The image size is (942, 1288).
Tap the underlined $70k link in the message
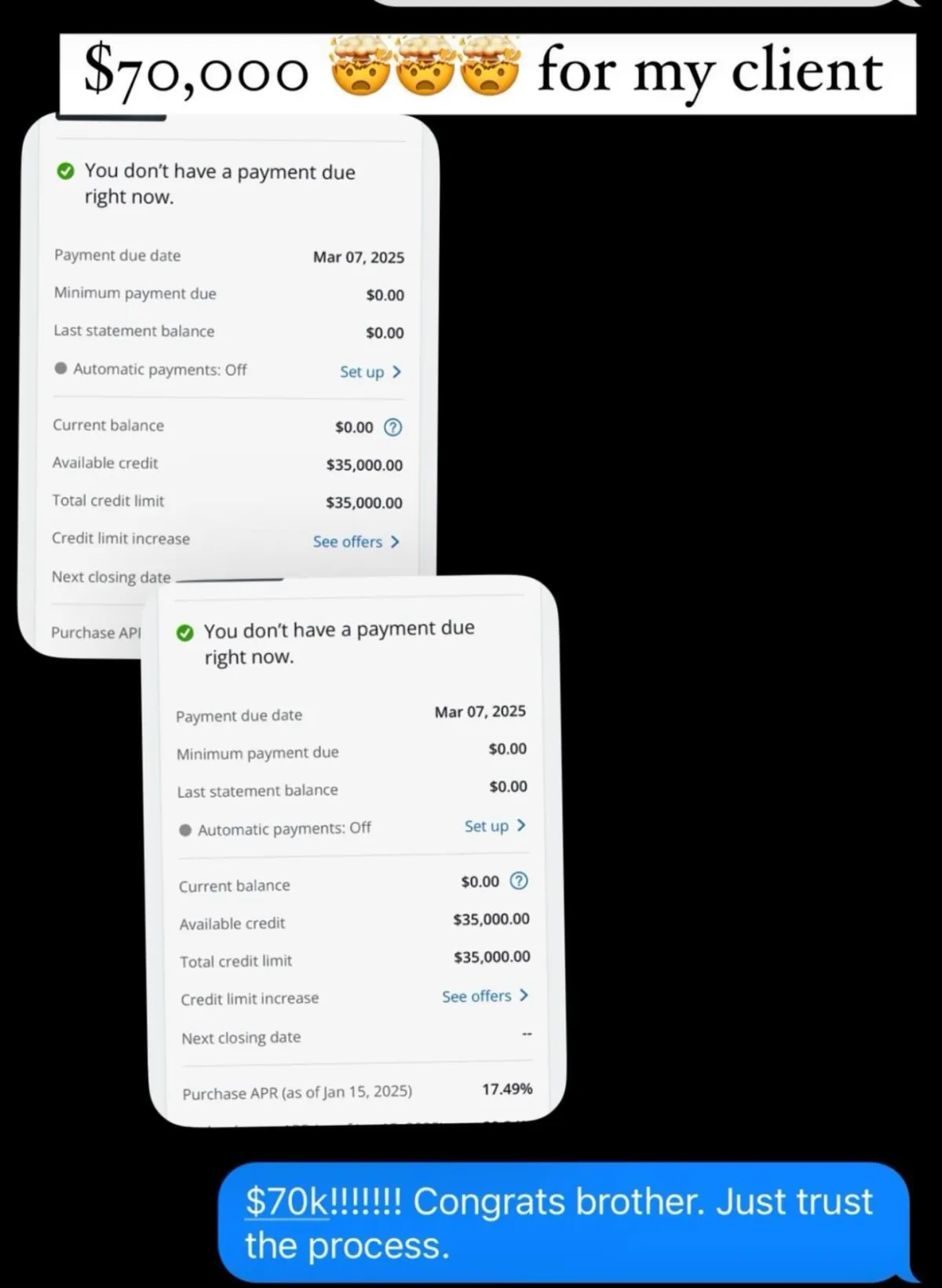(287, 1202)
